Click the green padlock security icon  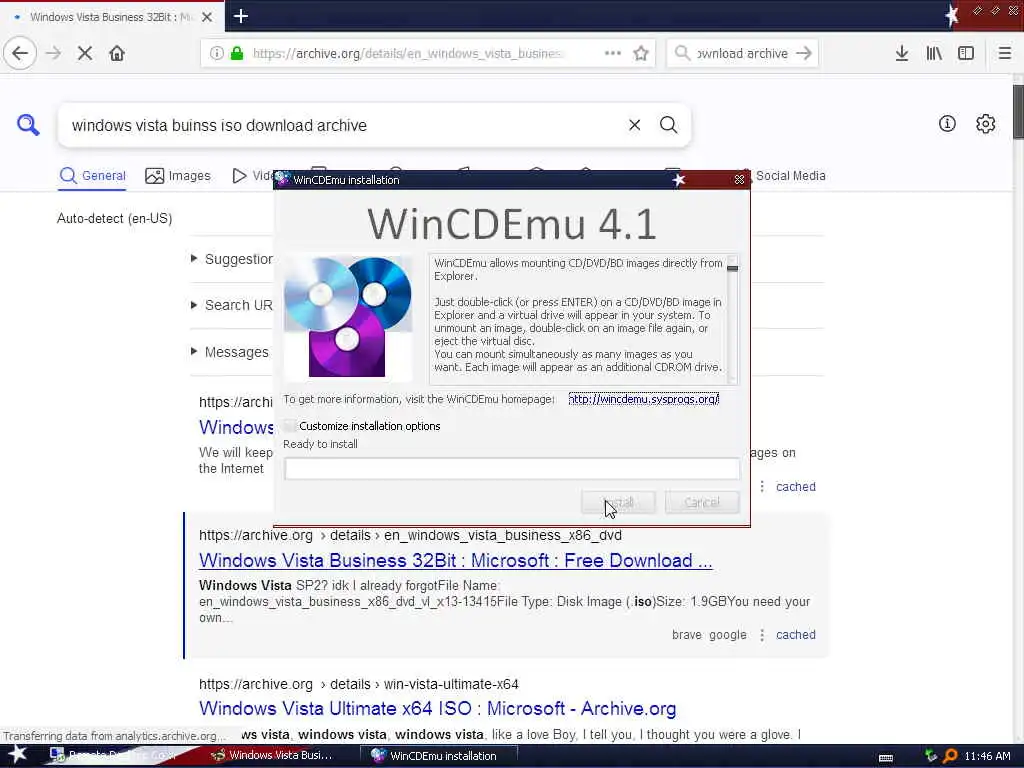click(237, 53)
